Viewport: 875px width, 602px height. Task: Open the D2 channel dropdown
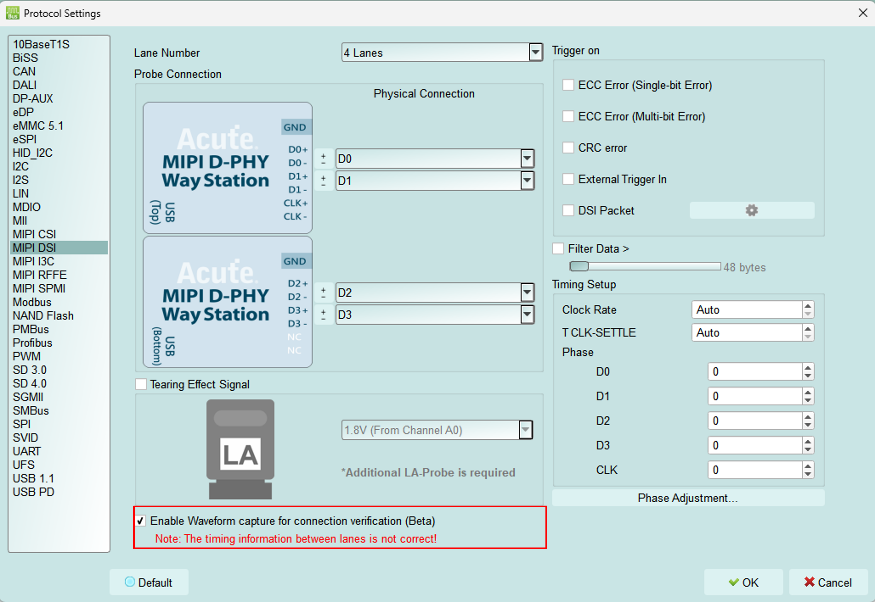click(x=527, y=293)
